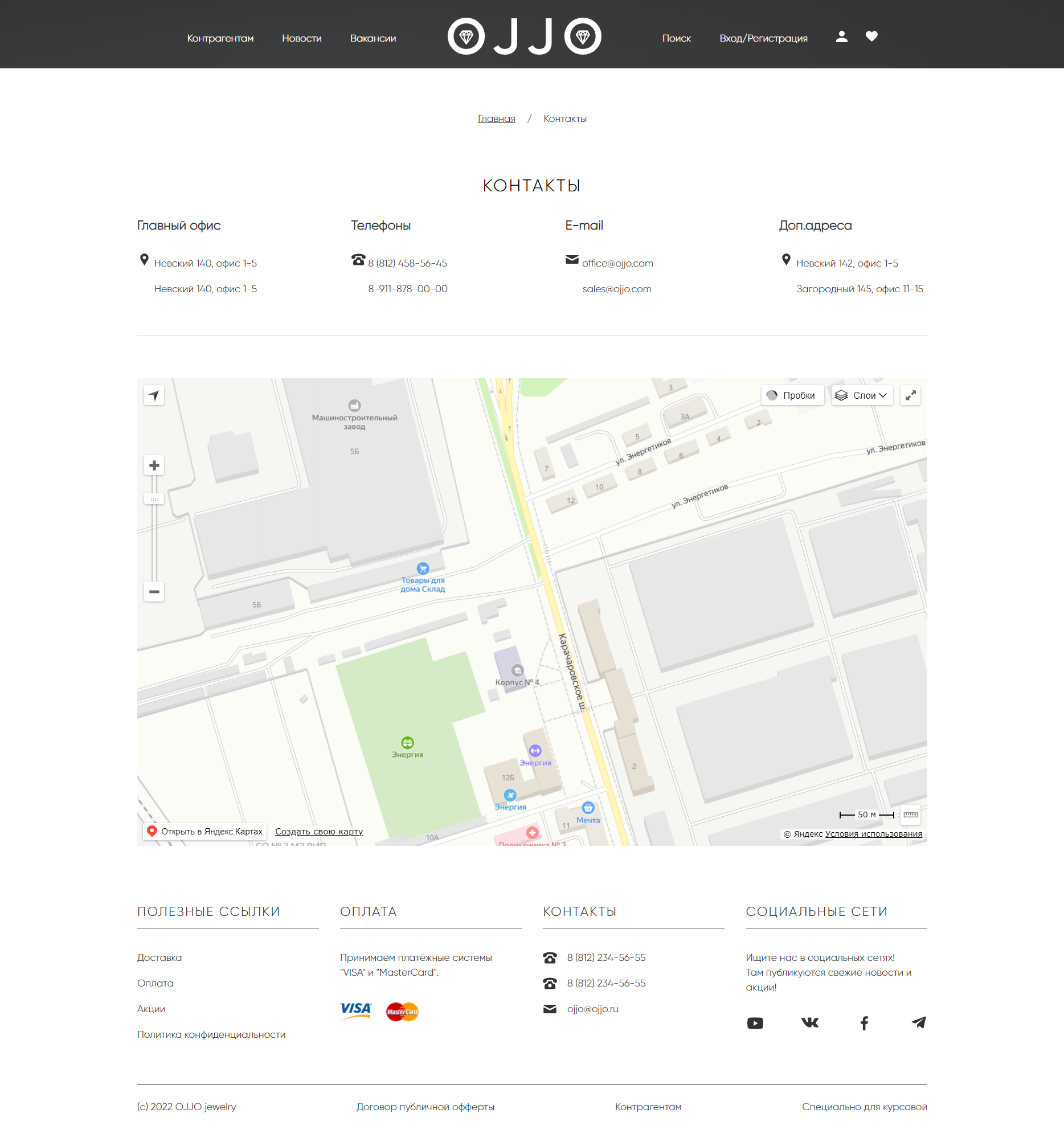Click the red clinic cross map marker

click(532, 833)
